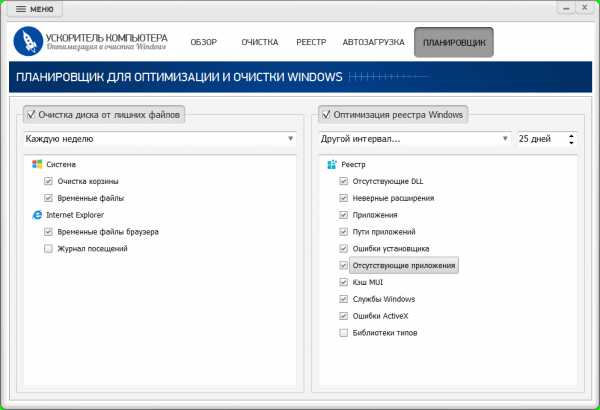Select the ПЛАНИРОВЩИК tab
This screenshot has height=410, width=600.
(454, 42)
